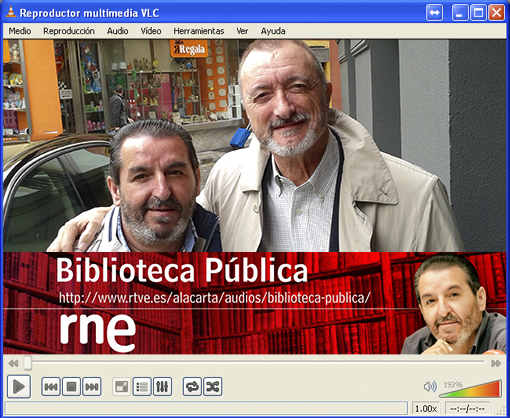Open the Ver menu
Viewport: 510px width, 418px height.
(x=242, y=31)
